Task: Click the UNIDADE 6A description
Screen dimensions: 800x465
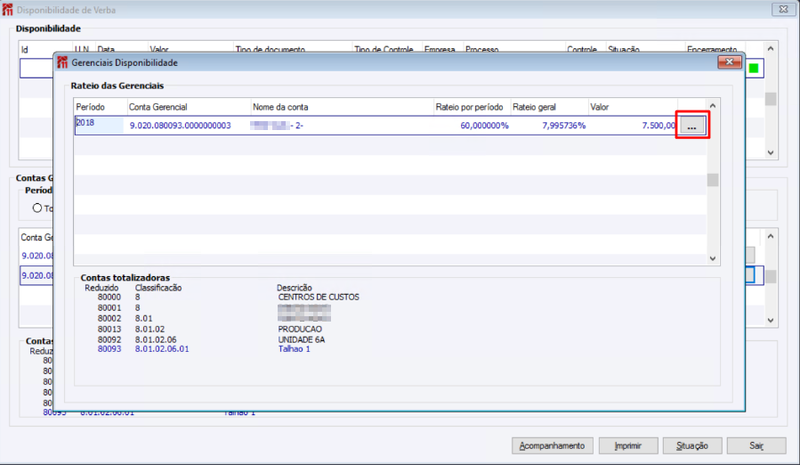Action: click(302, 339)
